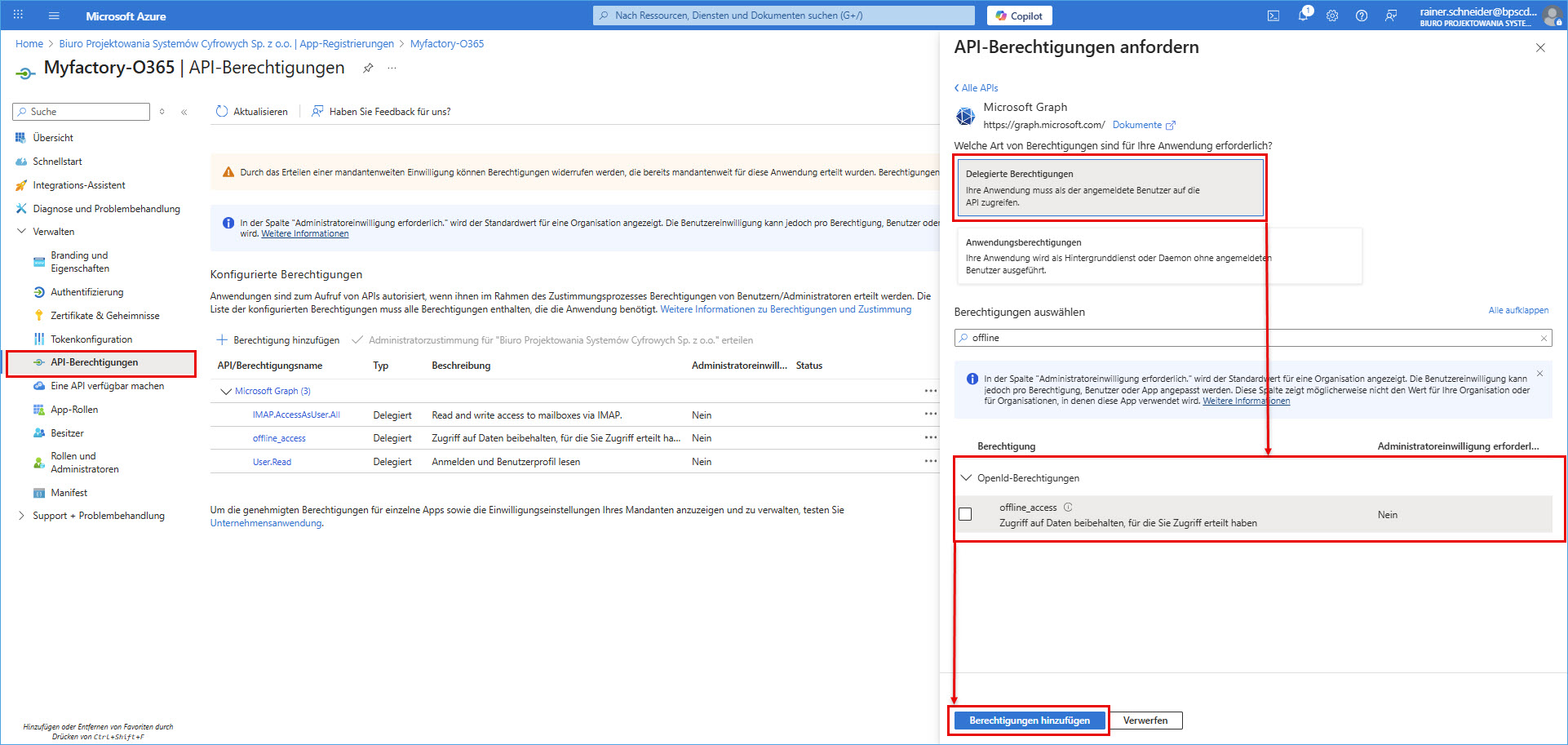Close the API-Berechtigungen anfordern panel

coord(1540,48)
